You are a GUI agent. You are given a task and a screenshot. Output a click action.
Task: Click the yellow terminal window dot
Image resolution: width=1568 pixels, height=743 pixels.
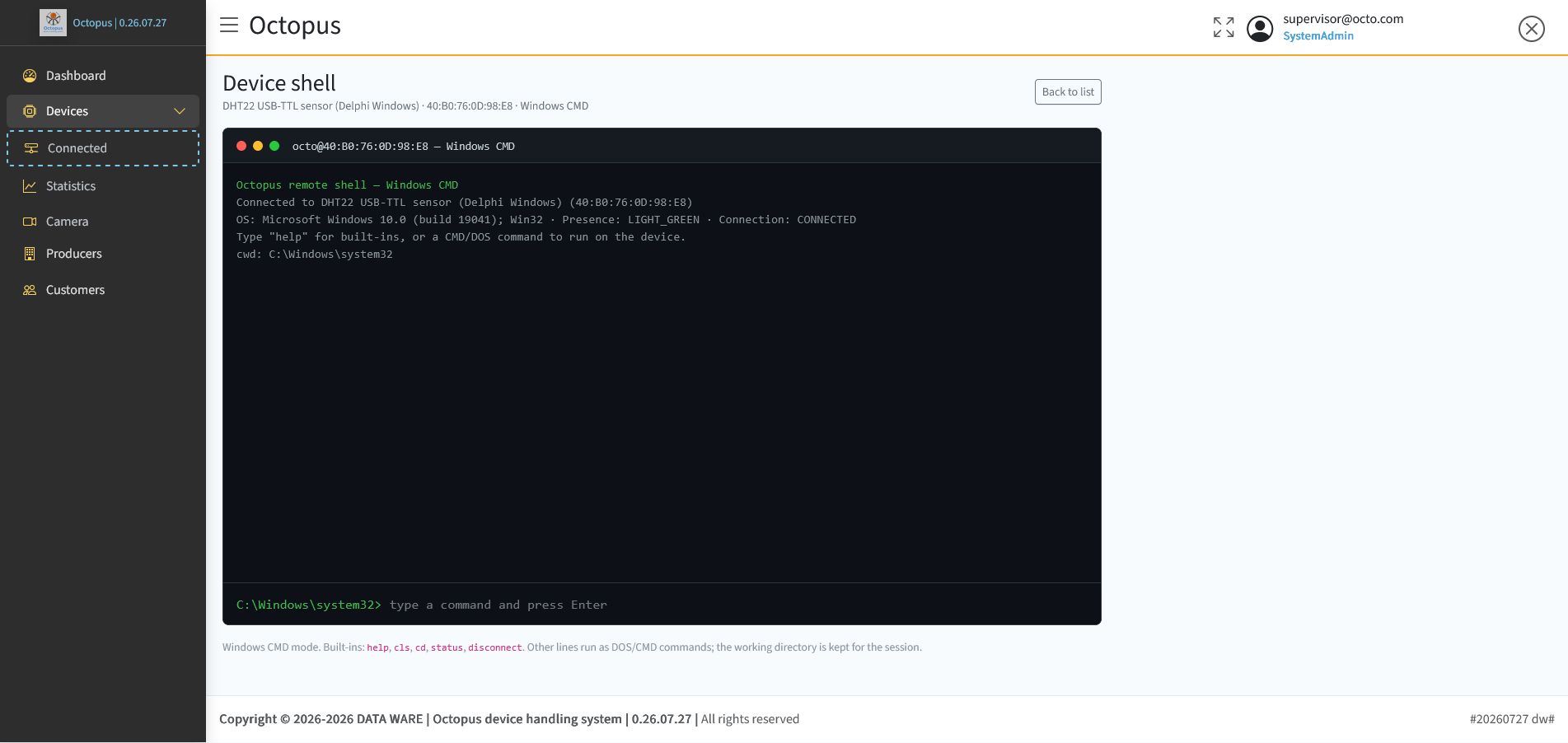click(258, 146)
